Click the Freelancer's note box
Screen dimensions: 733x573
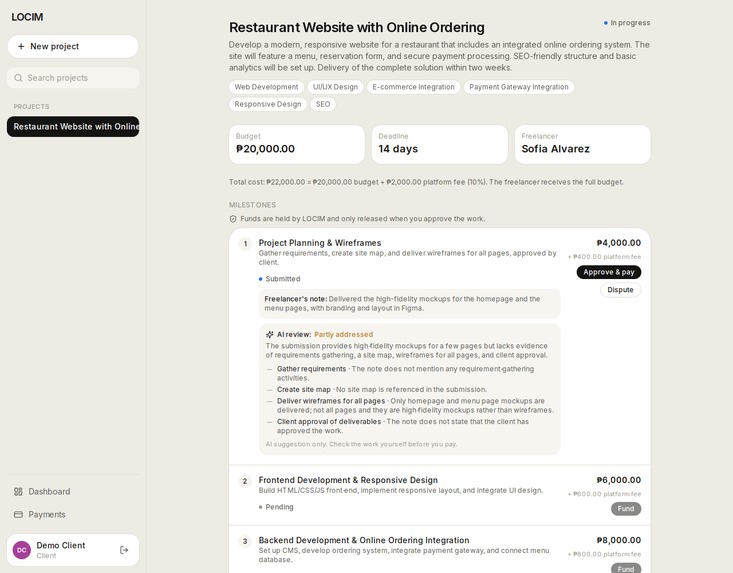coord(410,304)
